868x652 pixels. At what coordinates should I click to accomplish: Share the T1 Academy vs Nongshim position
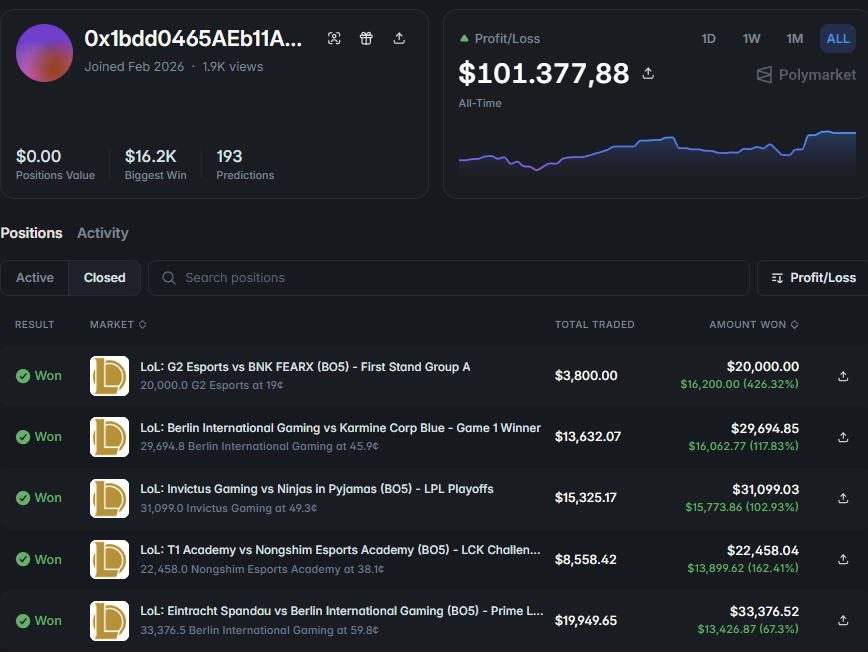843,559
